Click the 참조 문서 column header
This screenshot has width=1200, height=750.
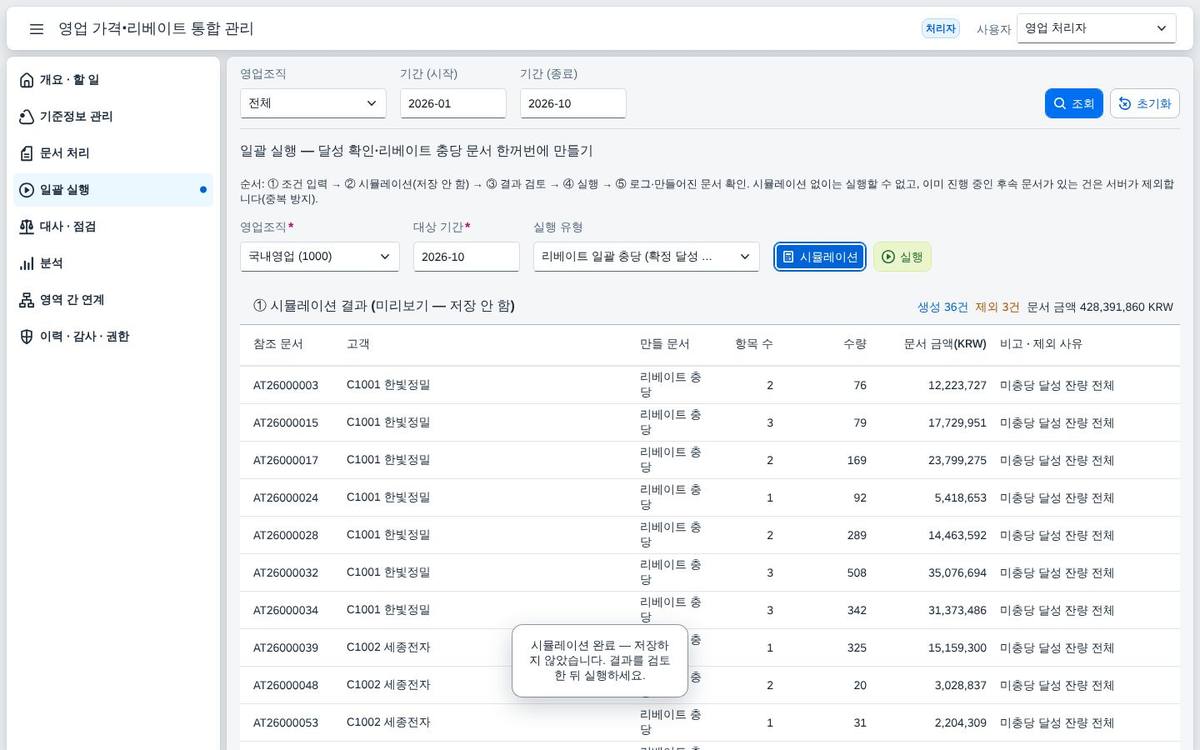[278, 344]
